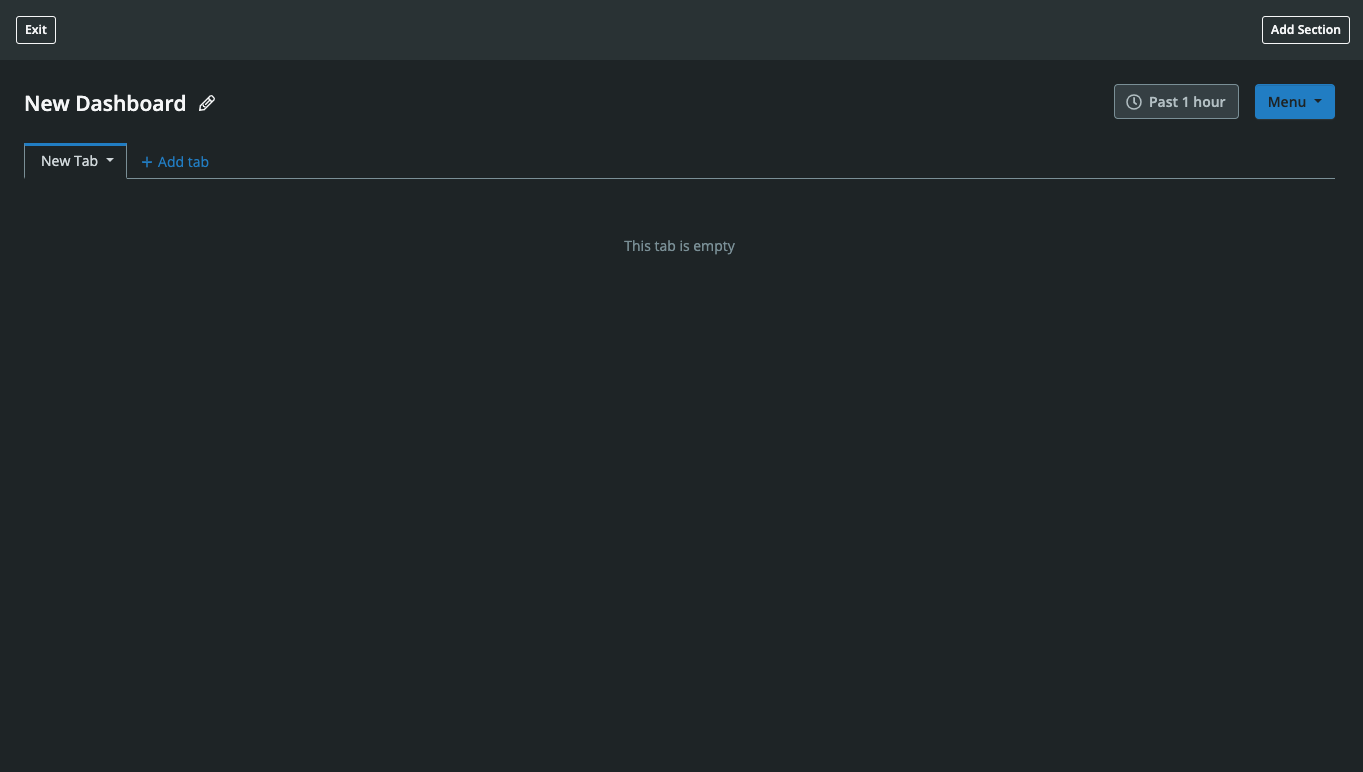Click the clock icon in the time range picker

point(1134,101)
